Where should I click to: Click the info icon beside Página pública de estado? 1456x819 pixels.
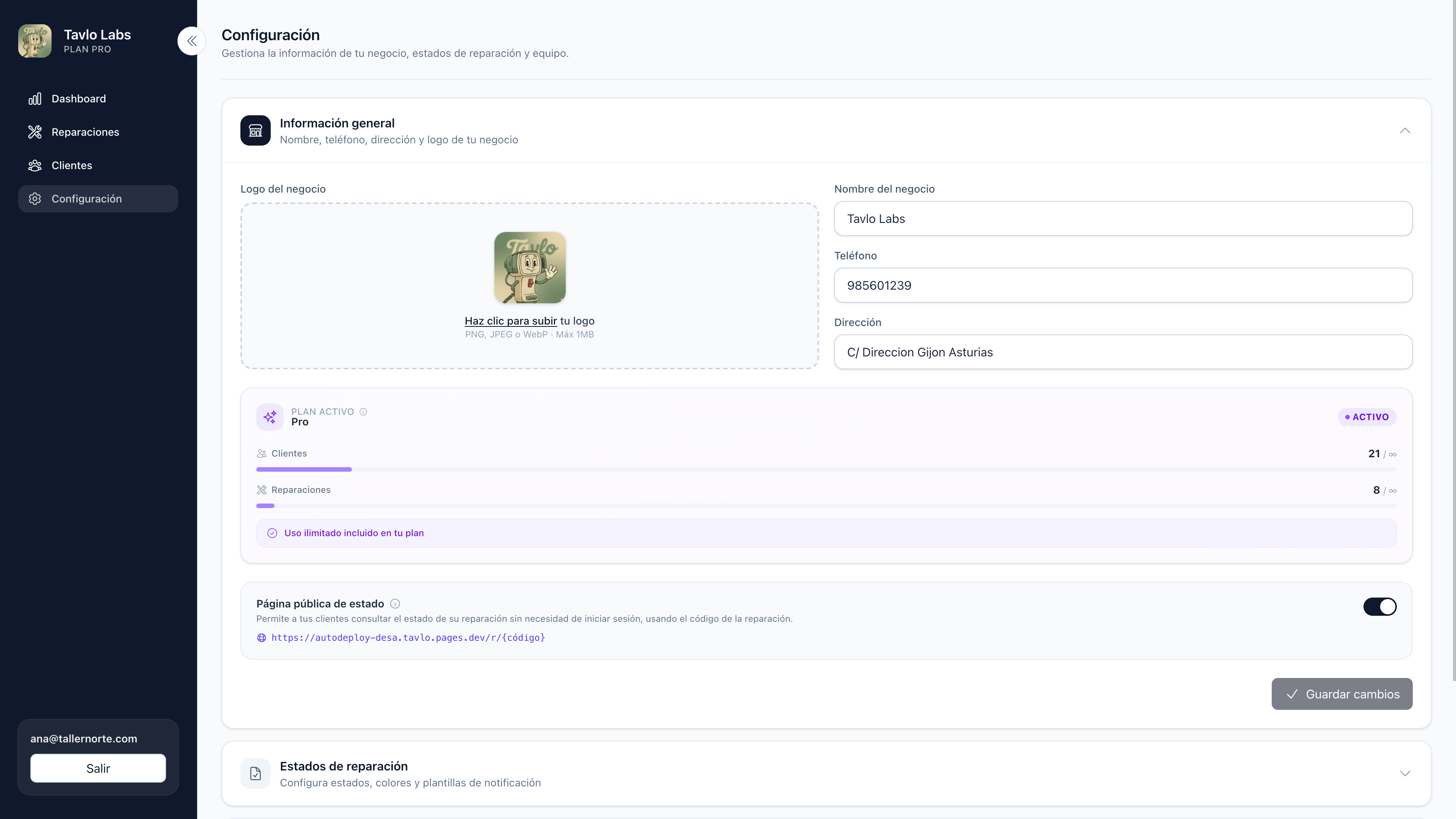(x=395, y=604)
